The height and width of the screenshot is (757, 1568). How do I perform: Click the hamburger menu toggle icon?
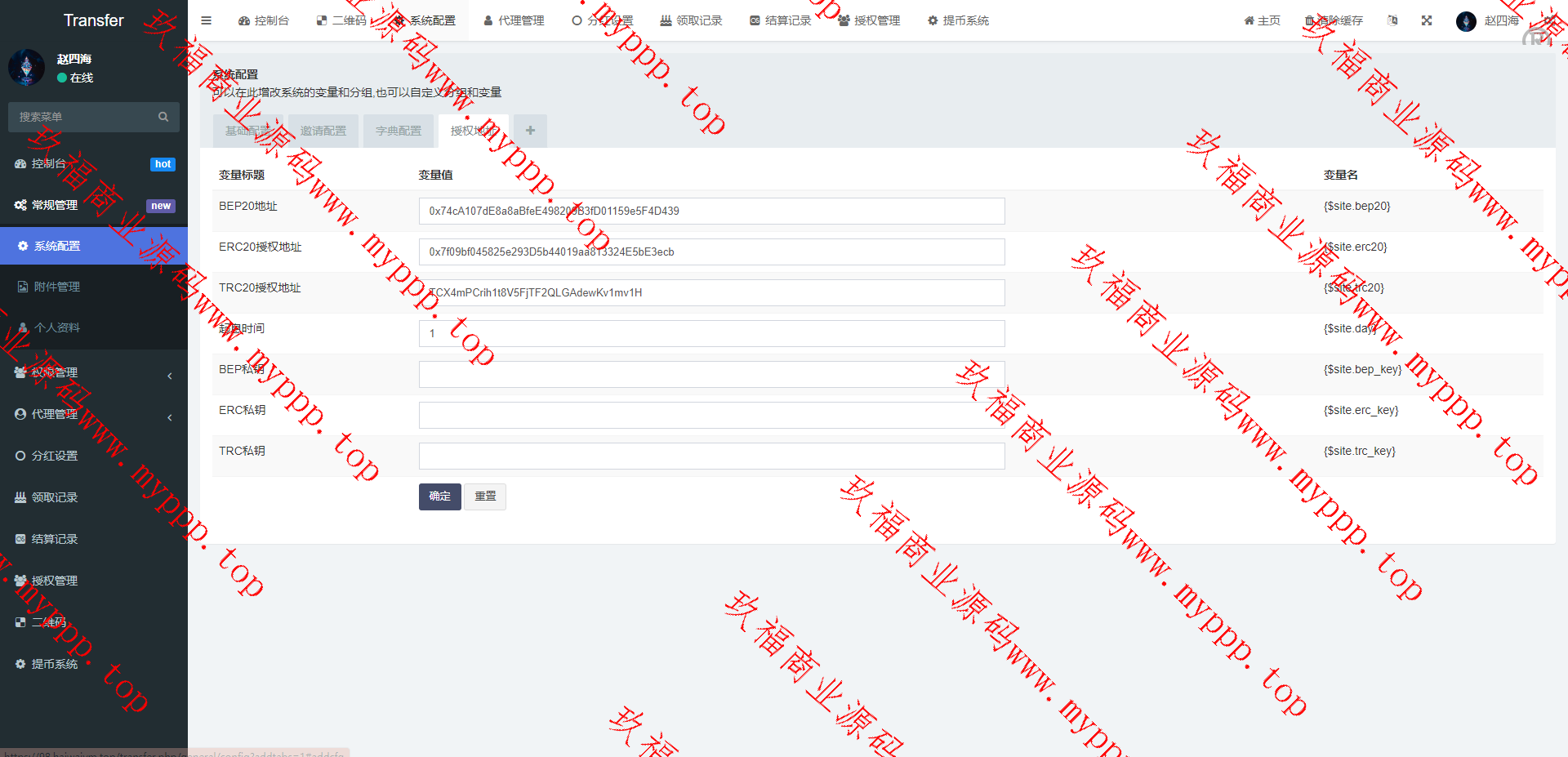click(206, 20)
